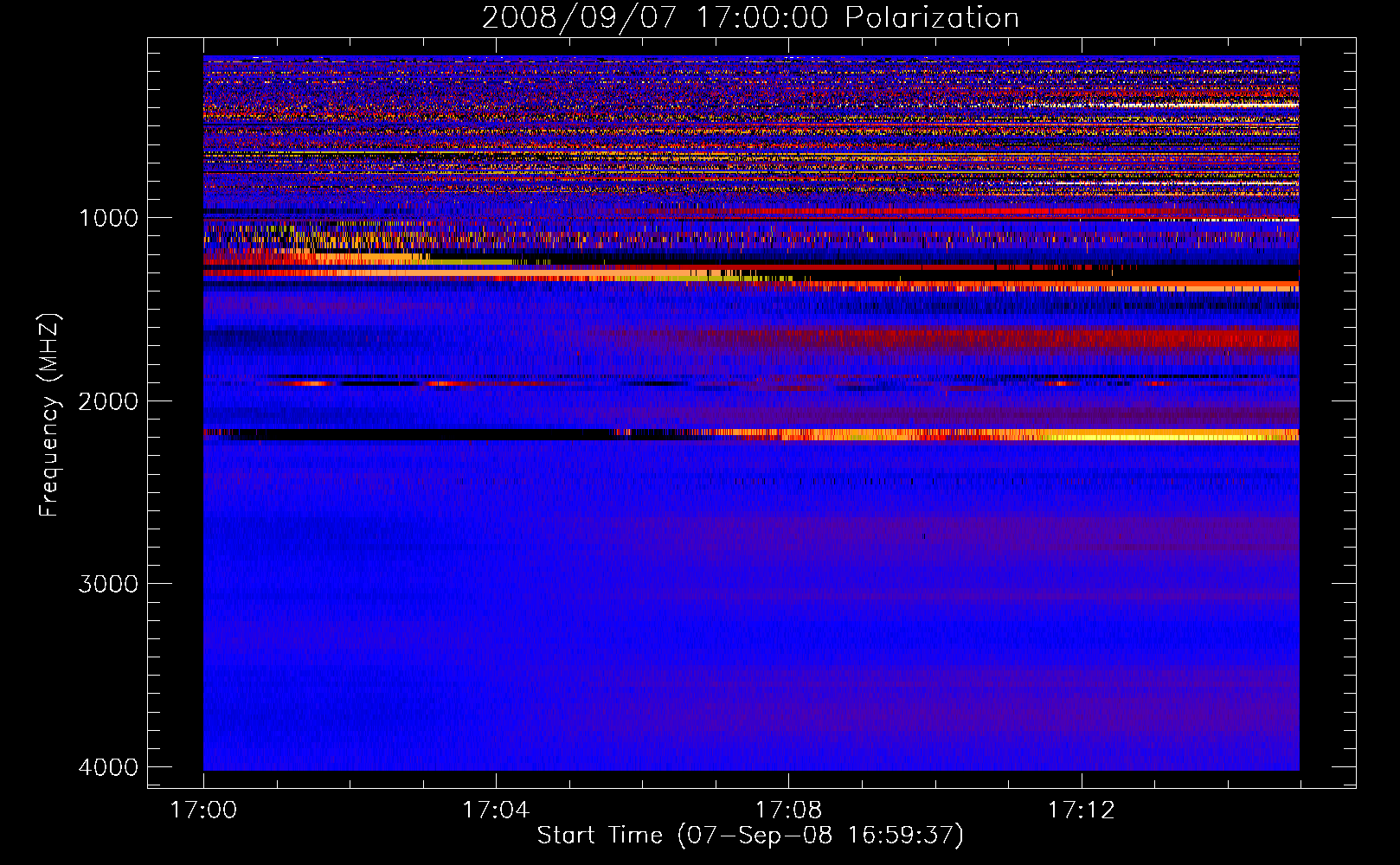Click the plot title '2008/09/07 17:00:00 Polarization'
Image resolution: width=1400 pixels, height=865 pixels.
click(x=750, y=18)
